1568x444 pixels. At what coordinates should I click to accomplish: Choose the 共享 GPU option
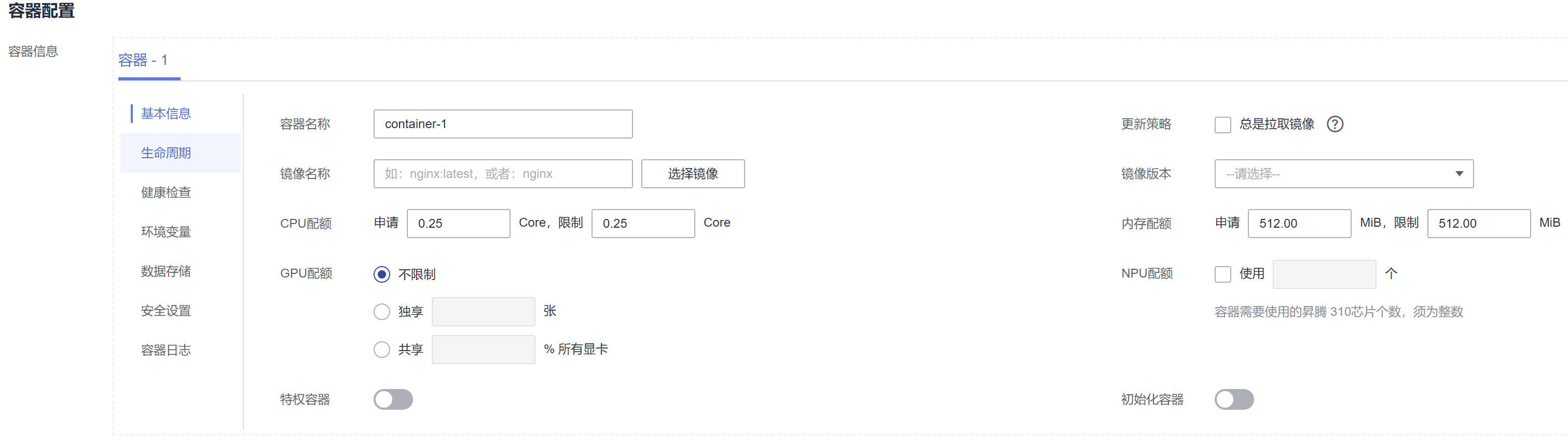pyautogui.click(x=382, y=350)
